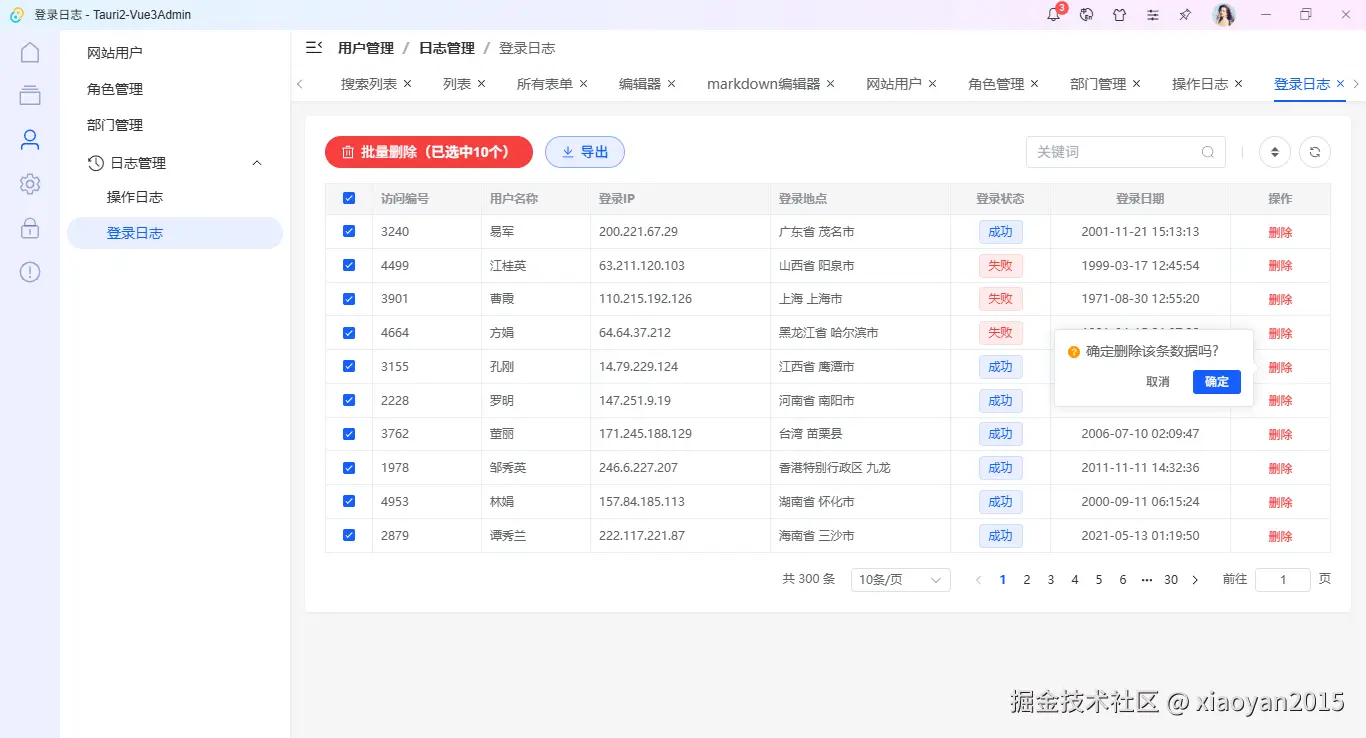Open the layout settings sliders icon
The width and height of the screenshot is (1366, 738).
(1152, 15)
